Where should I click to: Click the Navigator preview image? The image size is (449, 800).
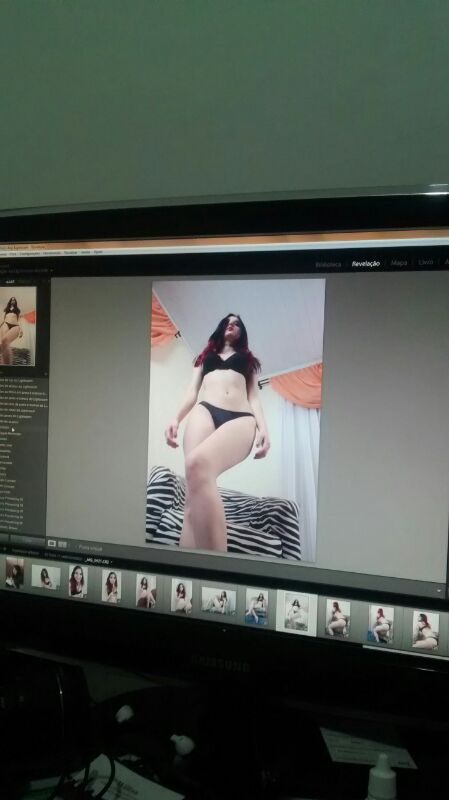(x=17, y=326)
